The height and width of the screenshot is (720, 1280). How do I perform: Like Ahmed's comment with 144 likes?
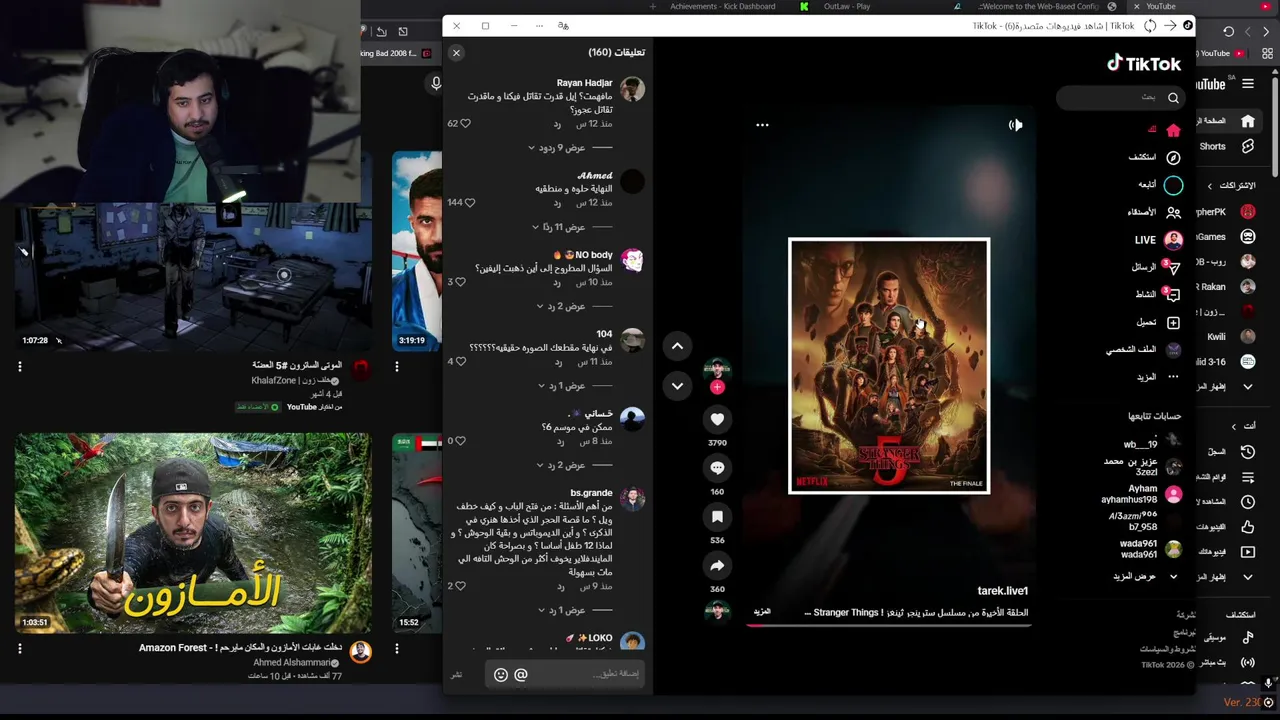(470, 202)
